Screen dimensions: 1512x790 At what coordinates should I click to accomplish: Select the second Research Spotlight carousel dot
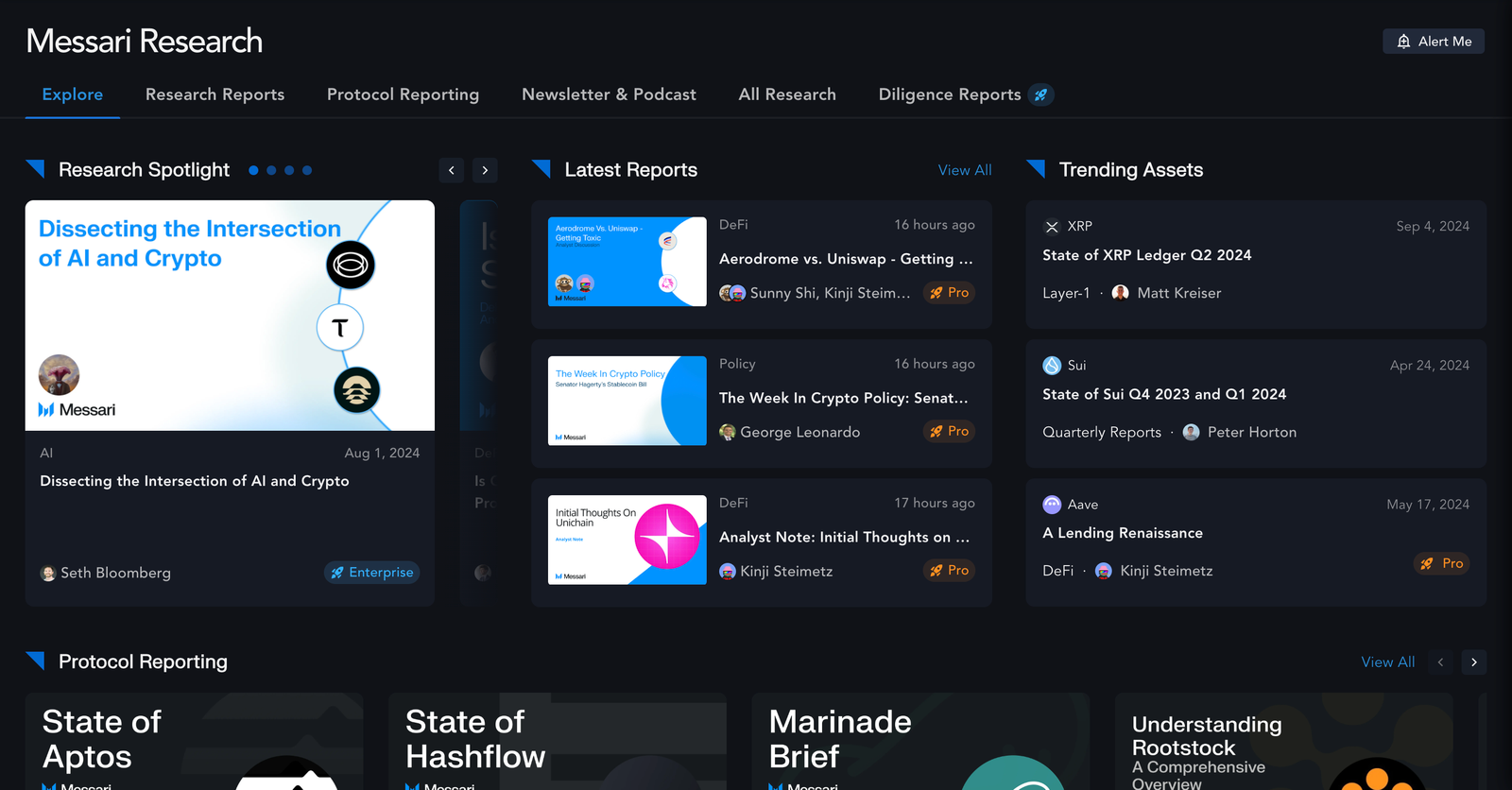click(271, 170)
